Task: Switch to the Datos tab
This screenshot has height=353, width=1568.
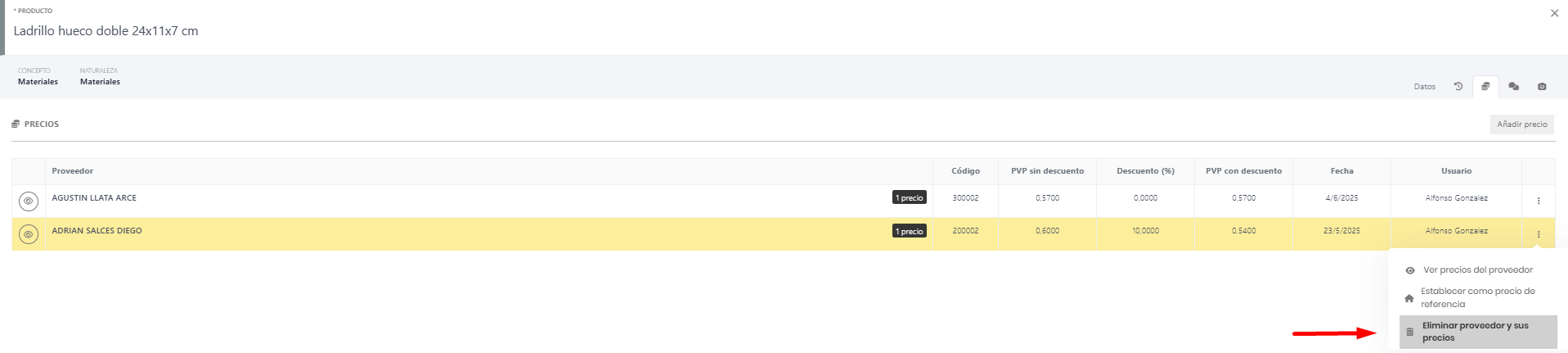Action: (x=1424, y=87)
